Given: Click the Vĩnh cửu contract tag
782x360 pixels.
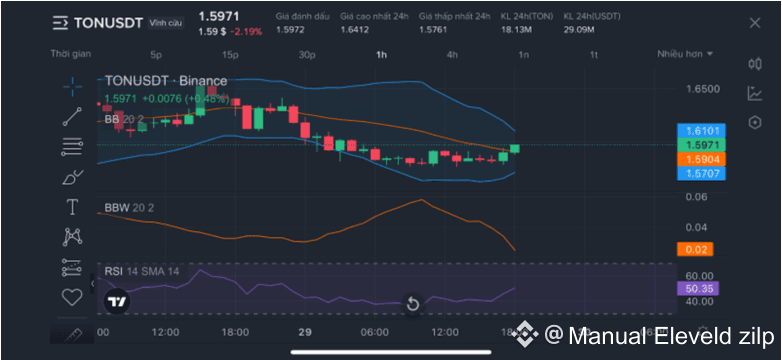Looking at the screenshot, I should point(166,22).
